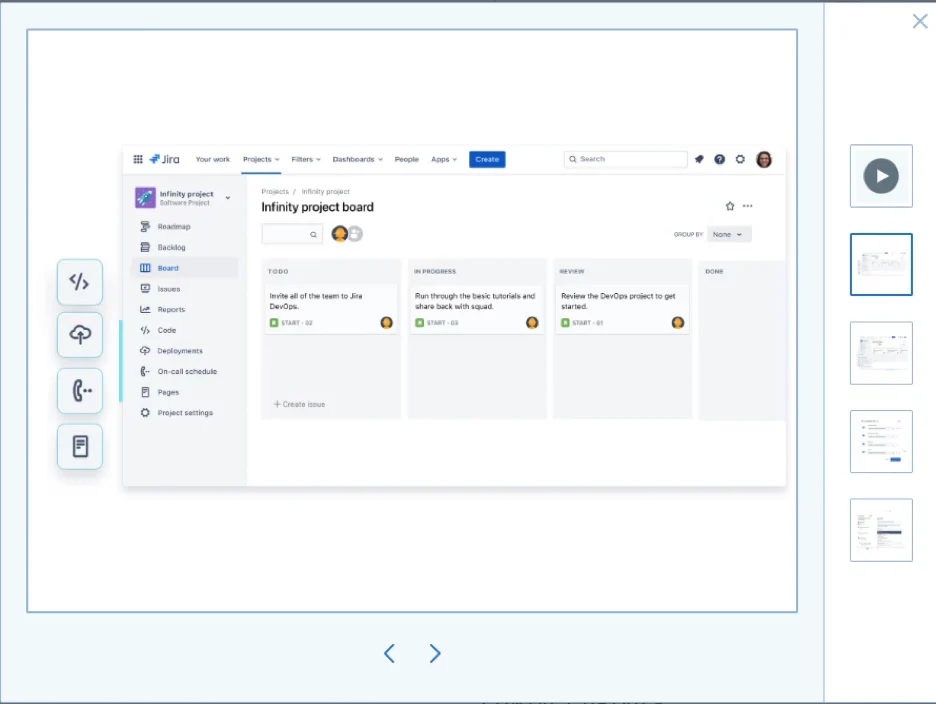The width and height of the screenshot is (936, 704).
Task: Expand the Infinity project switcher chevron
Action: click(x=227, y=198)
